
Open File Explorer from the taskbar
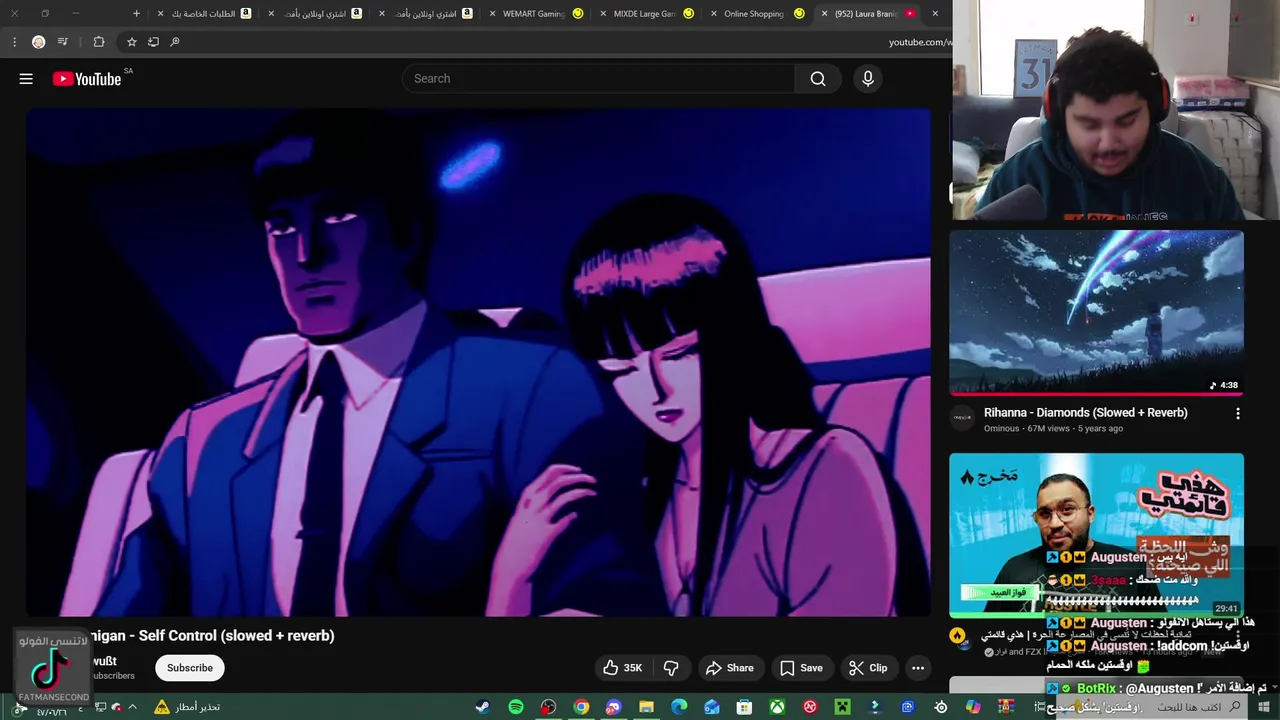[x=646, y=707]
